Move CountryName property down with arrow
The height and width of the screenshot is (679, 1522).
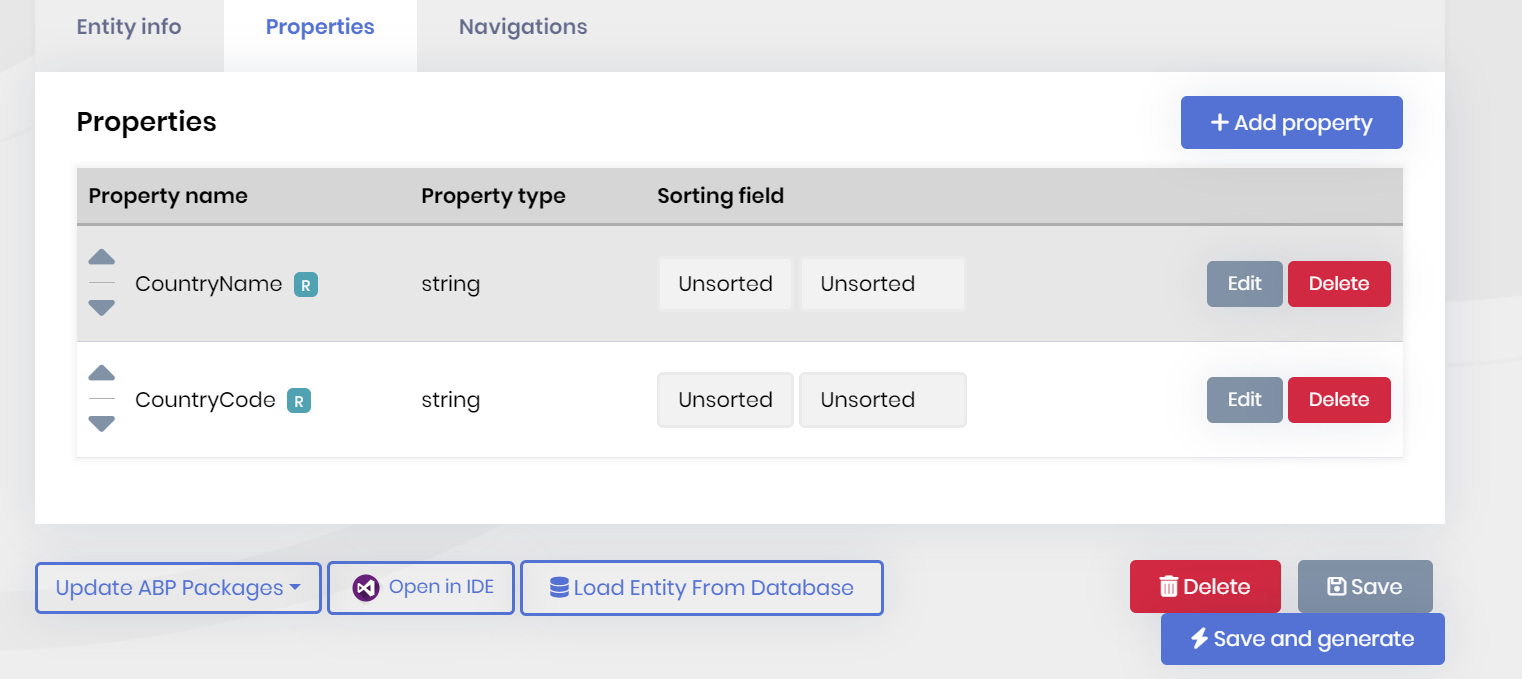tap(102, 308)
